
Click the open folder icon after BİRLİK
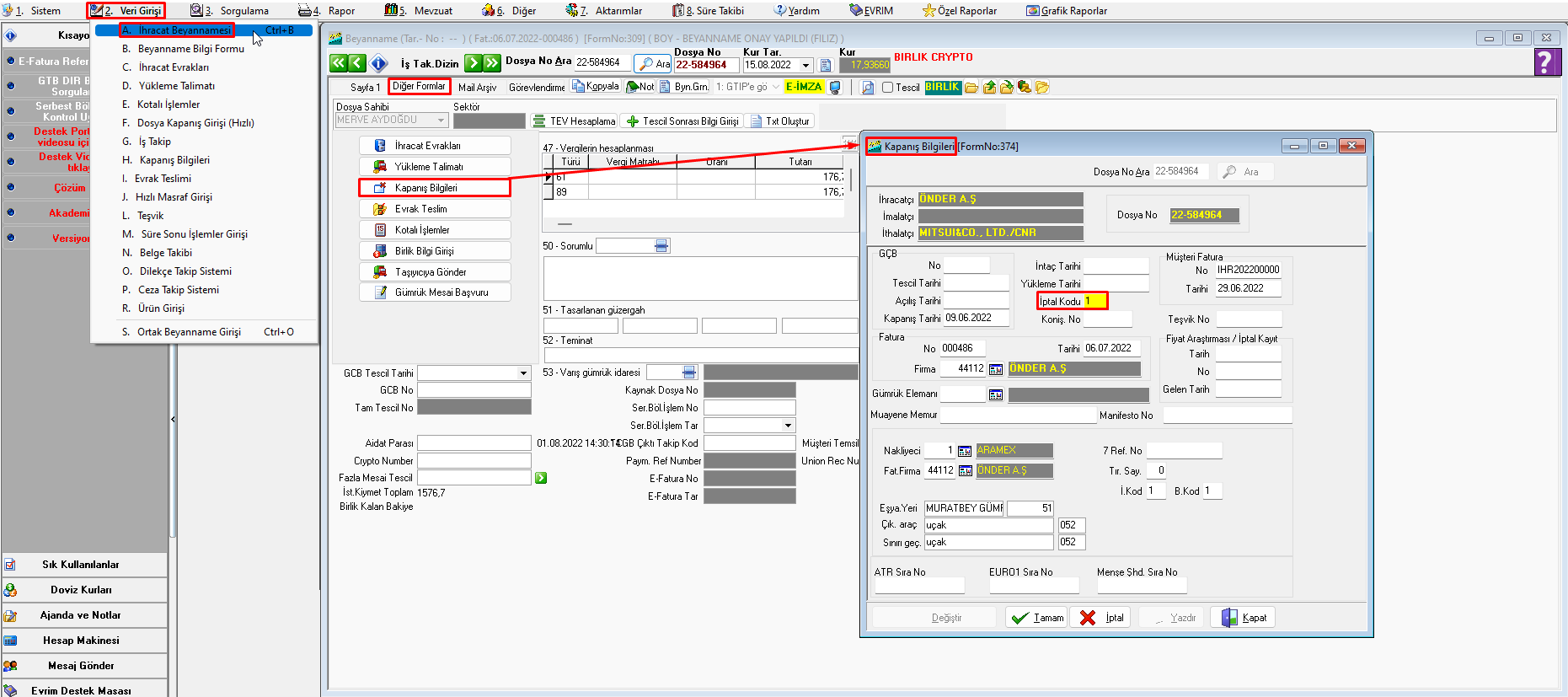click(971, 87)
